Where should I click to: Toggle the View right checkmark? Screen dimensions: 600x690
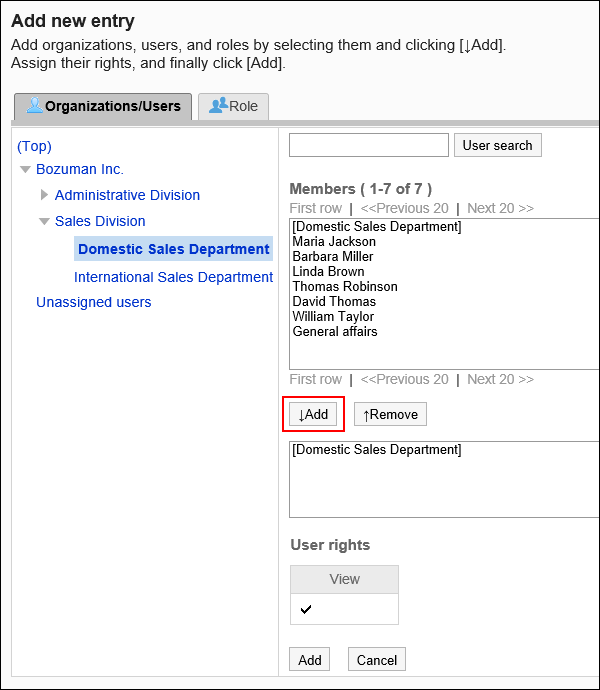point(306,609)
